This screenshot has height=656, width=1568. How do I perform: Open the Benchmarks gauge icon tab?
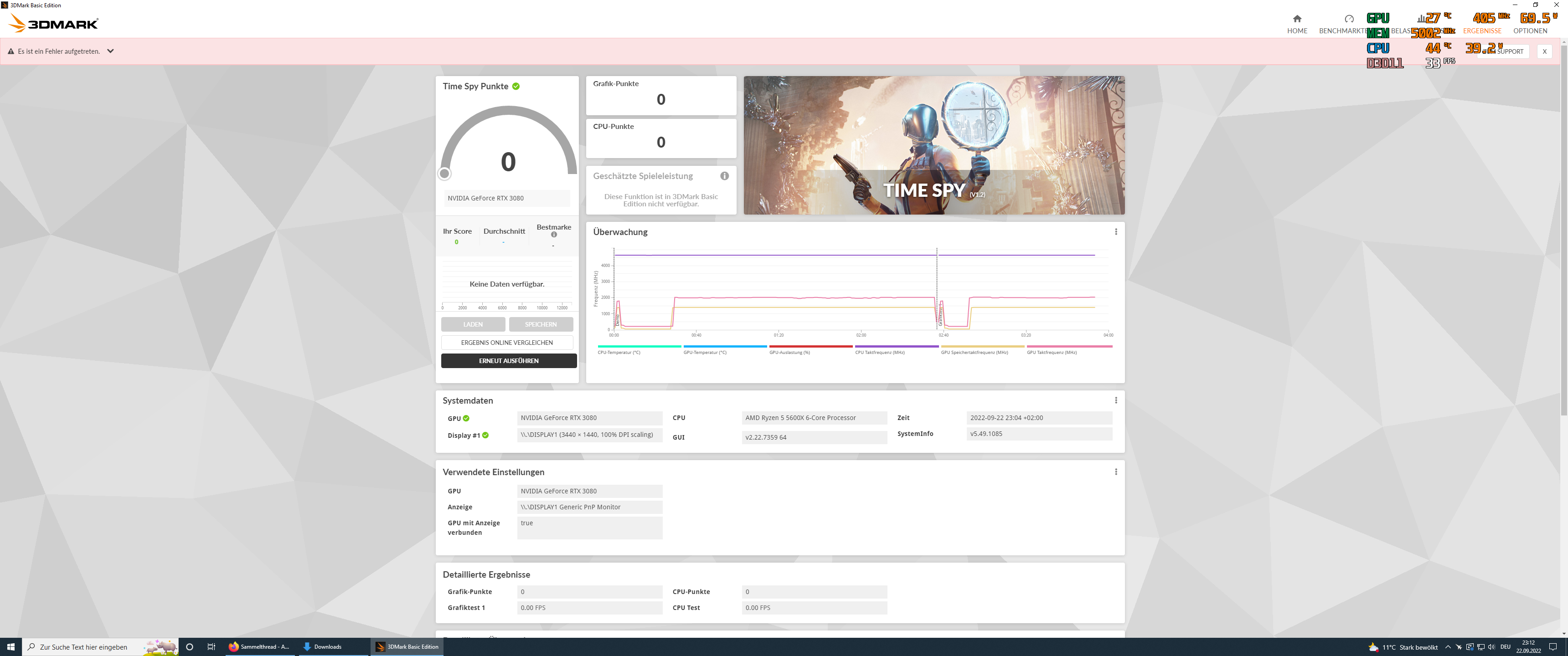1349,19
